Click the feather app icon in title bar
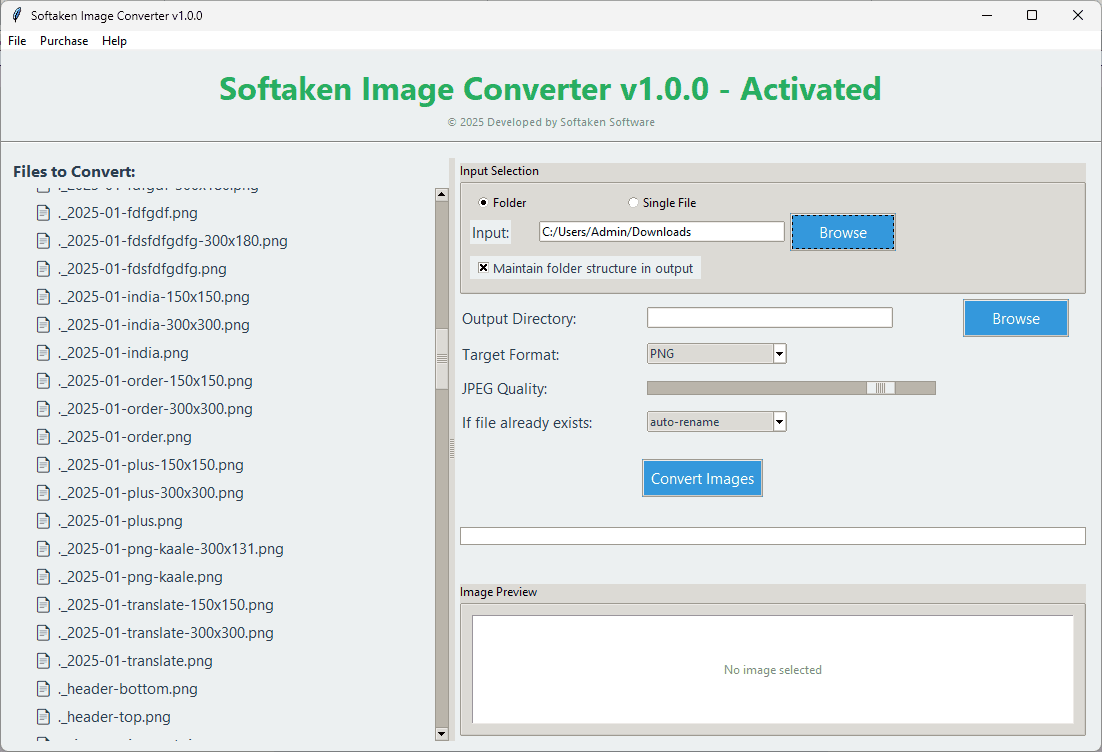This screenshot has height=752, width=1102. coord(17,15)
